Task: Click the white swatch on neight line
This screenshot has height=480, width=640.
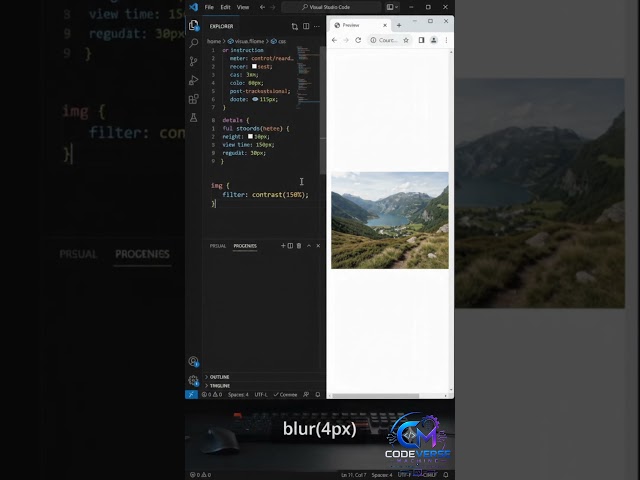Action: (250, 136)
